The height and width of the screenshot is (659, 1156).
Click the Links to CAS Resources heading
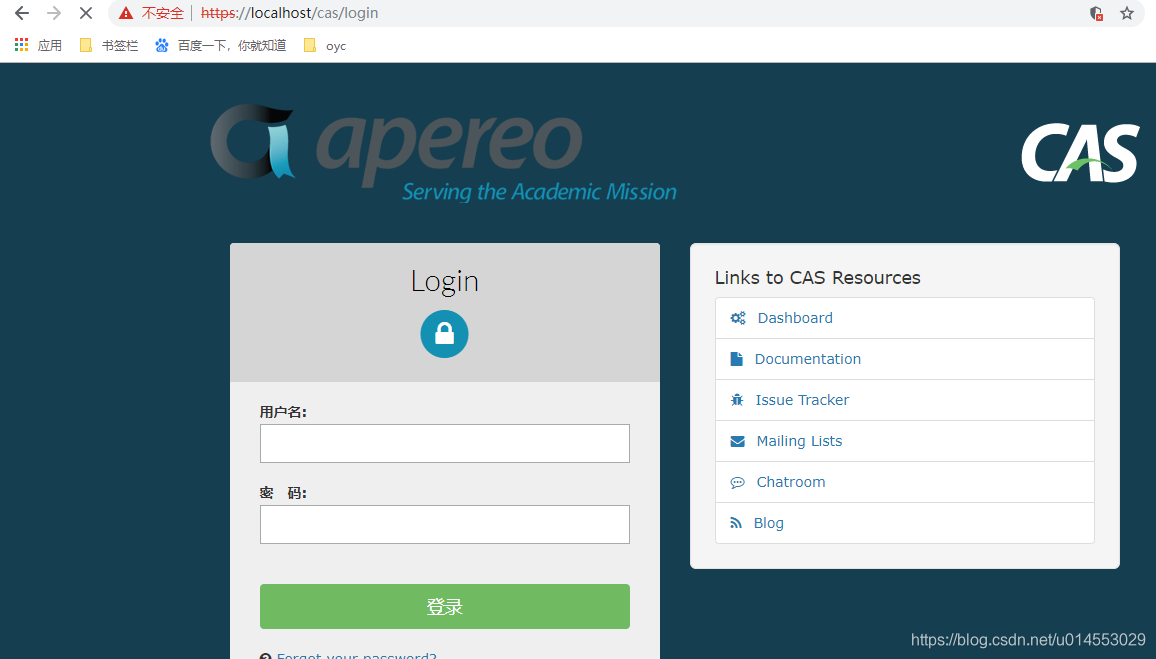click(818, 278)
